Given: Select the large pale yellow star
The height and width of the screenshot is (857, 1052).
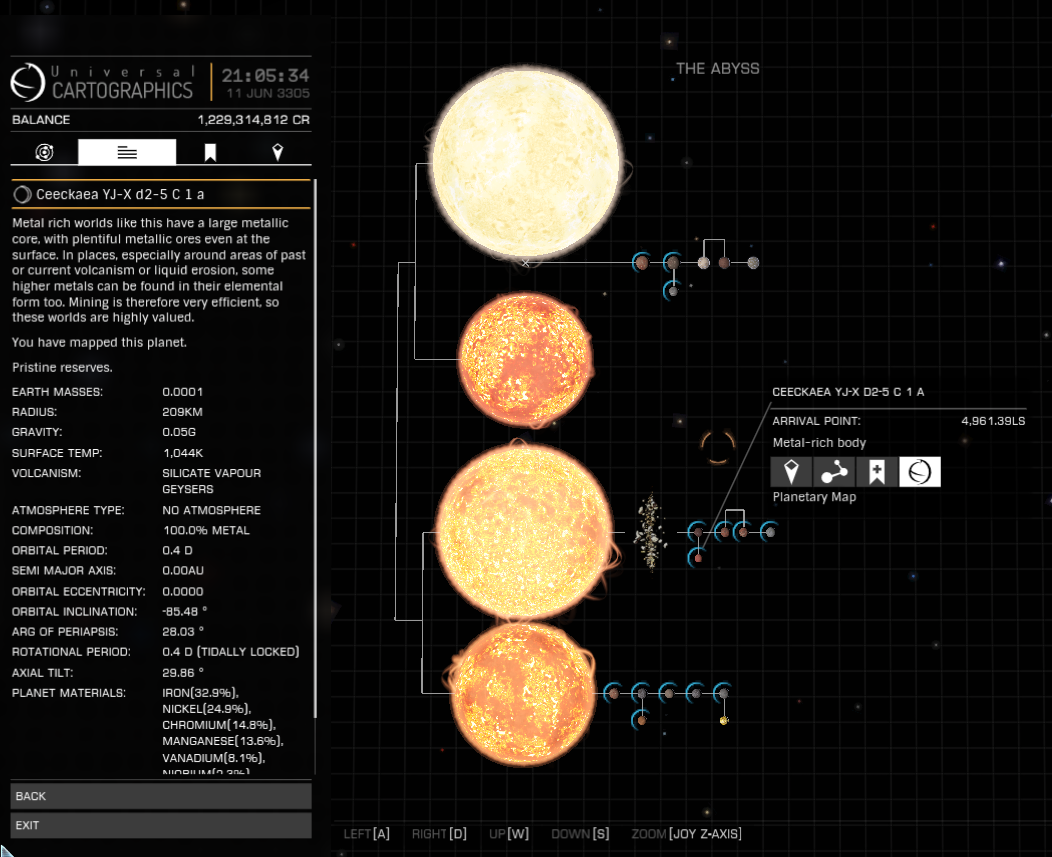Looking at the screenshot, I should click(525, 163).
